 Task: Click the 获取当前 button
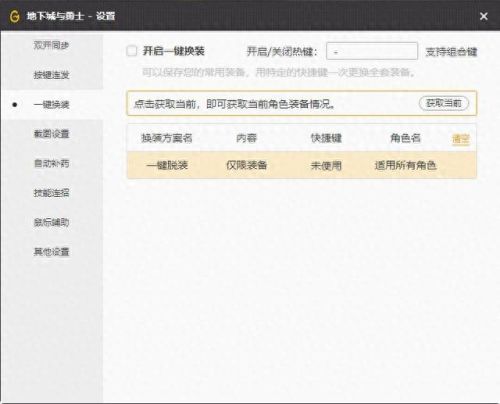pyautogui.click(x=444, y=103)
